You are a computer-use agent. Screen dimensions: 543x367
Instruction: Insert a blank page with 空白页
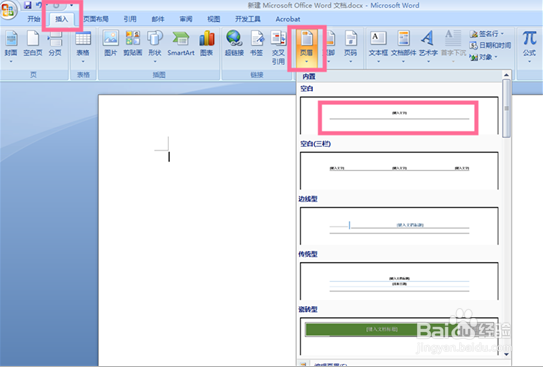pos(33,43)
